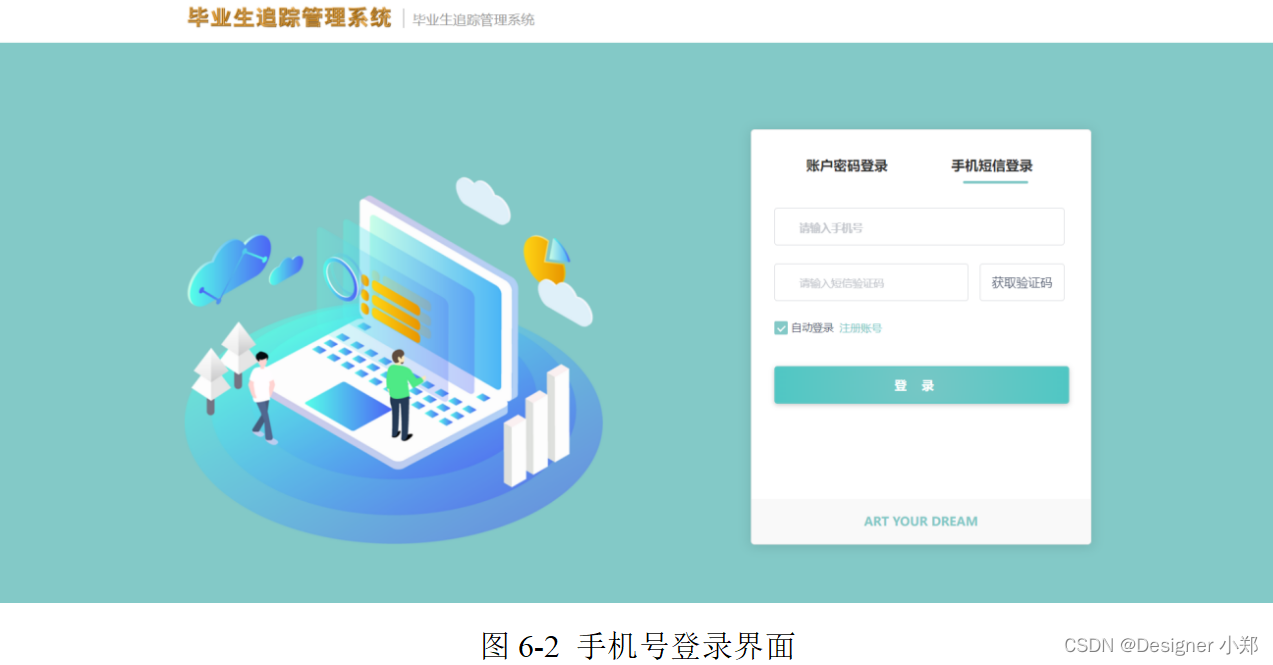Viewport: 1273px width, 665px height.
Task: Click the 请输入短信验证码 input field
Action: [x=871, y=283]
